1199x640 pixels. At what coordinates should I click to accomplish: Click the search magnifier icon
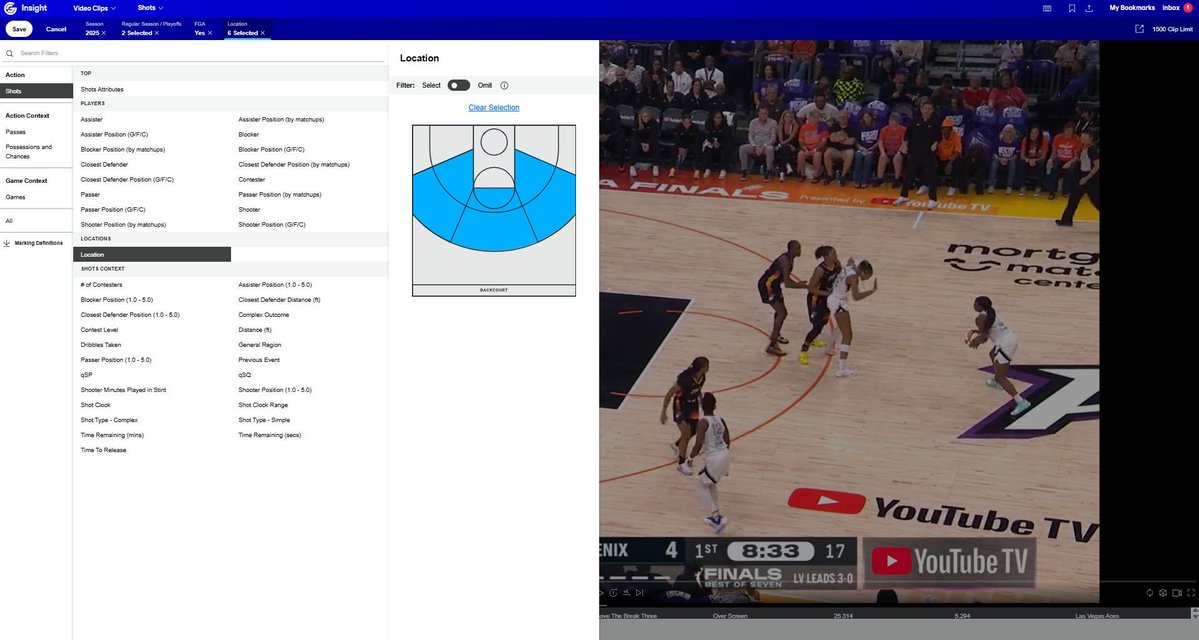coord(9,53)
